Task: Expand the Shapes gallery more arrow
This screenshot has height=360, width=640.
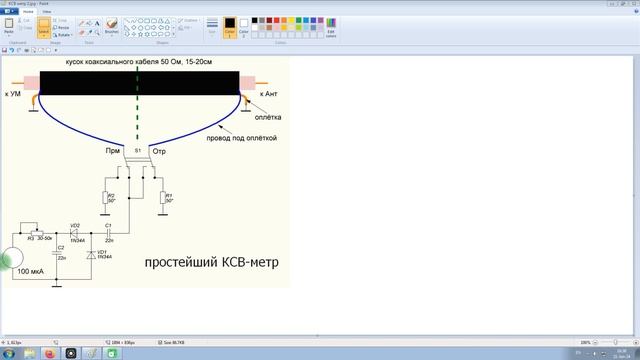Action: click(174, 35)
